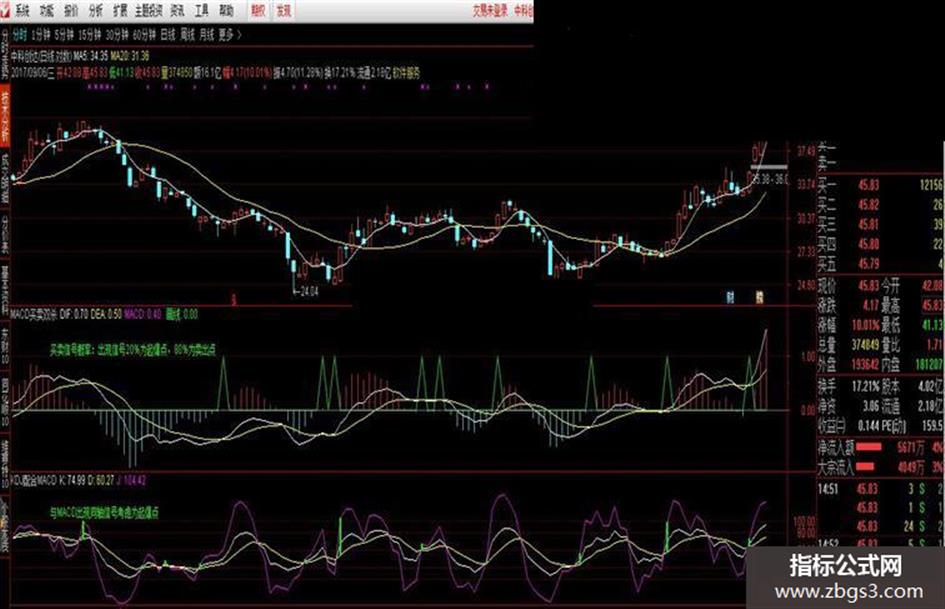Image resolution: width=945 pixels, height=609 pixels.
Task: Click the 榜 marker under the candlesticks
Action: 759,297
